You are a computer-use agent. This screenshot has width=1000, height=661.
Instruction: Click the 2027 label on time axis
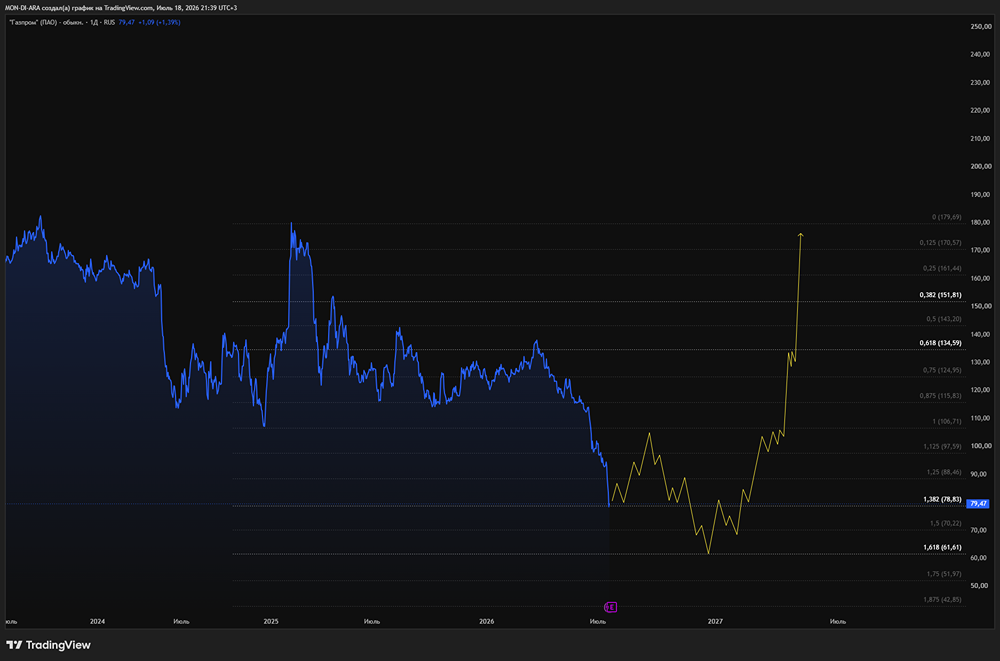715,621
